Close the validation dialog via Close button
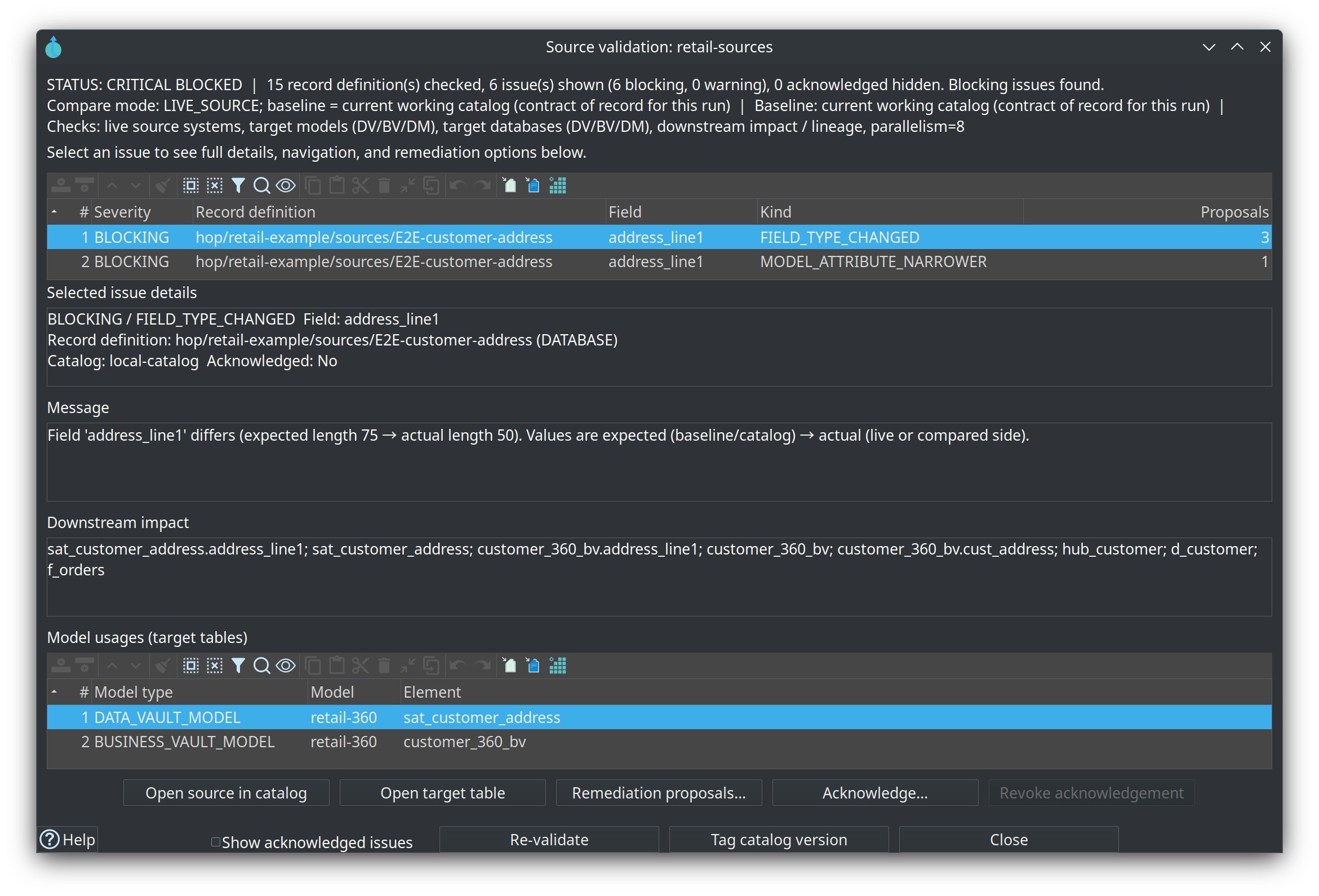The width and height of the screenshot is (1319, 896). pyautogui.click(x=1009, y=839)
